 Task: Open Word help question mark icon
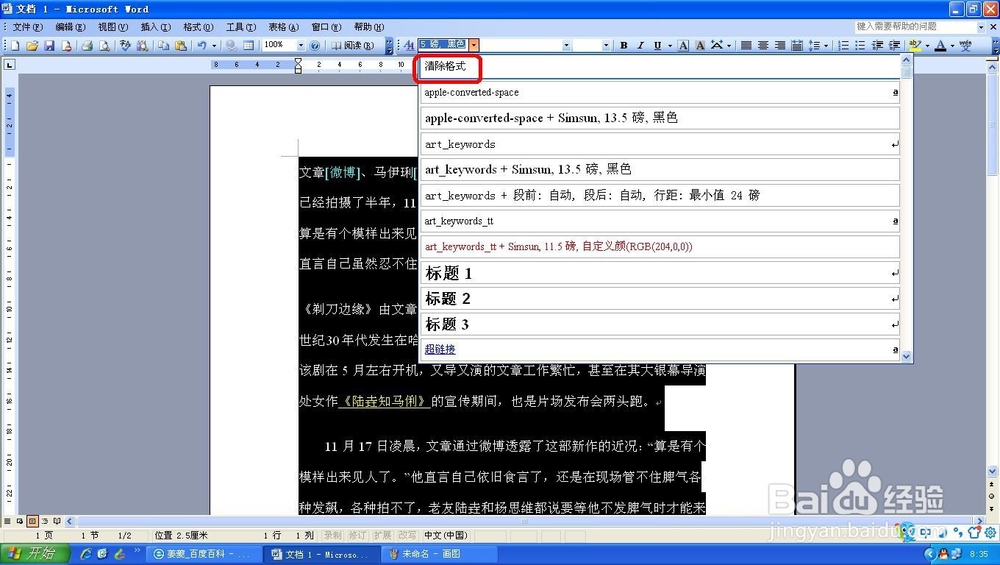pyautogui.click(x=314, y=46)
